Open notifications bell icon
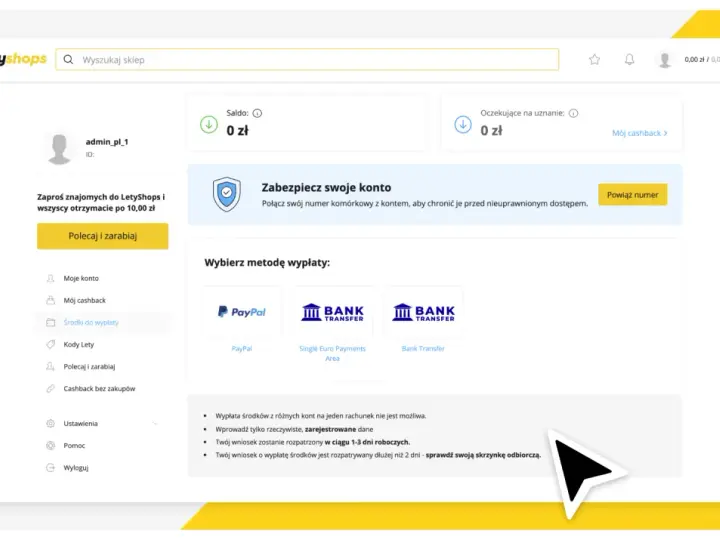The height and width of the screenshot is (540, 720). coord(630,59)
